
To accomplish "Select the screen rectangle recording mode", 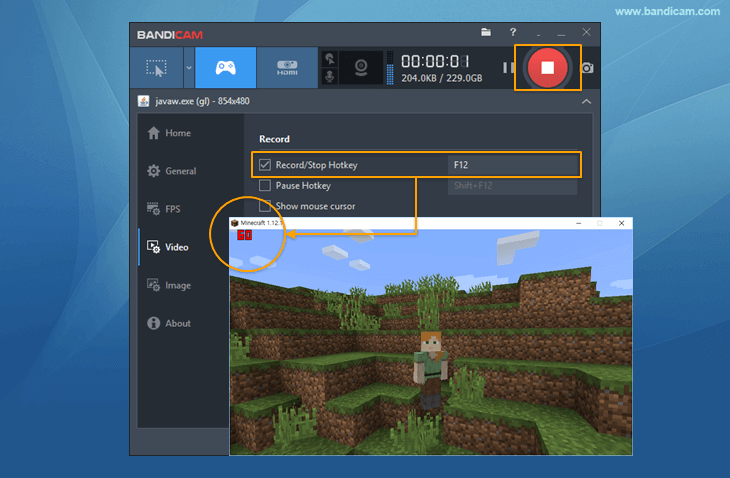I will pyautogui.click(x=156, y=68).
